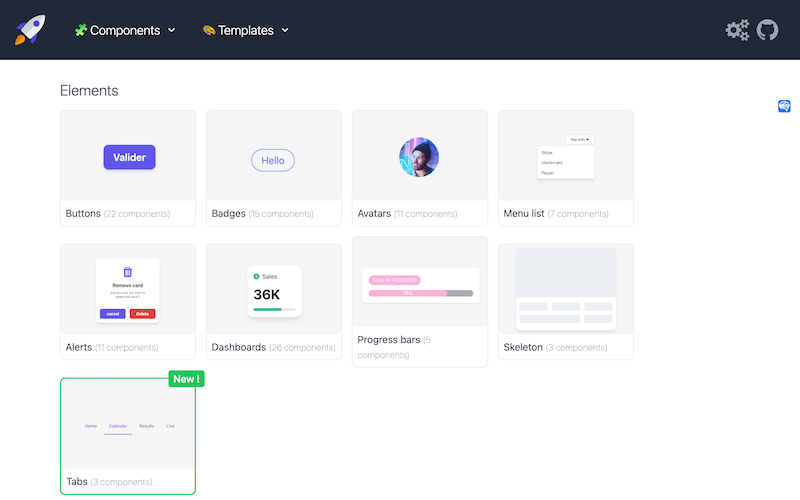Click the rocket logo icon
The height and width of the screenshot is (500, 800).
click(30, 30)
